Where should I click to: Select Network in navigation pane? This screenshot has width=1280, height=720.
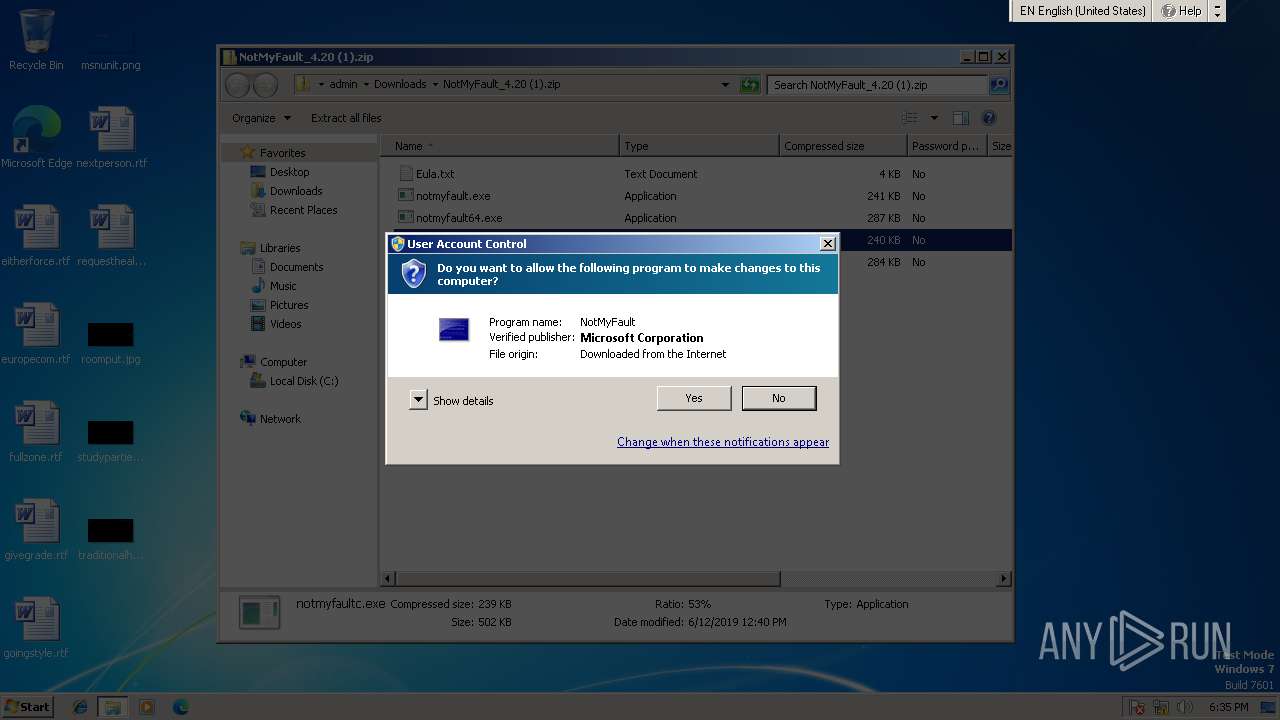280,419
